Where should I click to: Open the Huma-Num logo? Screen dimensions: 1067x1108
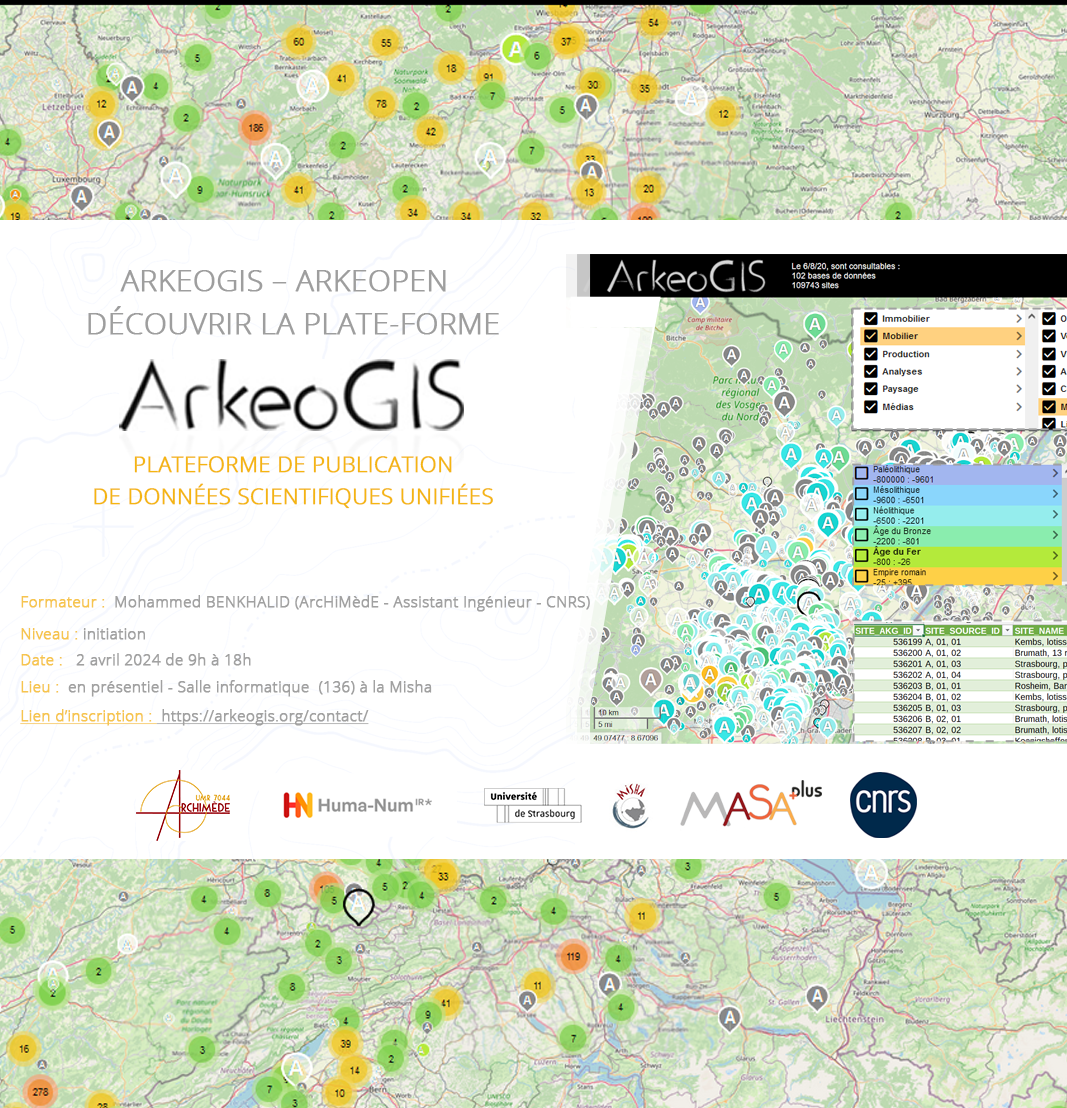[x=358, y=805]
